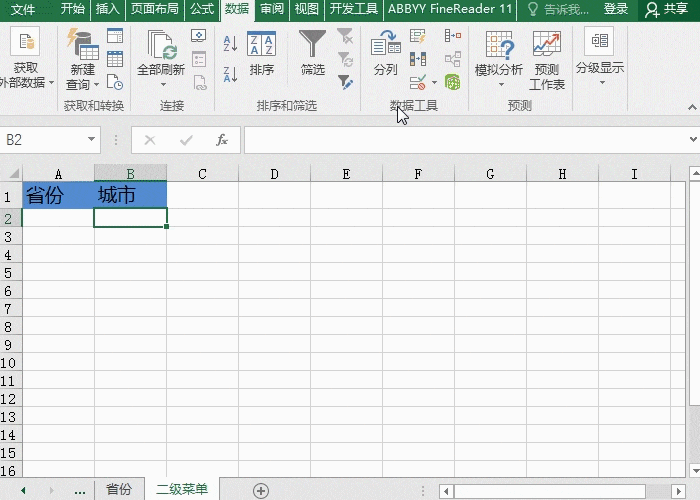This screenshot has width=700, height=500.
Task: Click the Clear filter icon
Action: (x=345, y=36)
